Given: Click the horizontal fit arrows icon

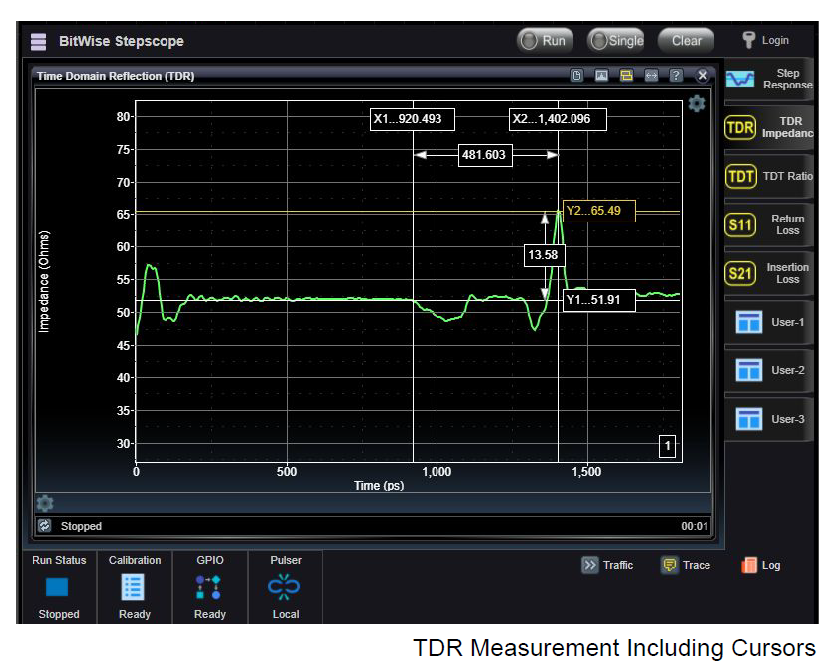Looking at the screenshot, I should pyautogui.click(x=651, y=76).
